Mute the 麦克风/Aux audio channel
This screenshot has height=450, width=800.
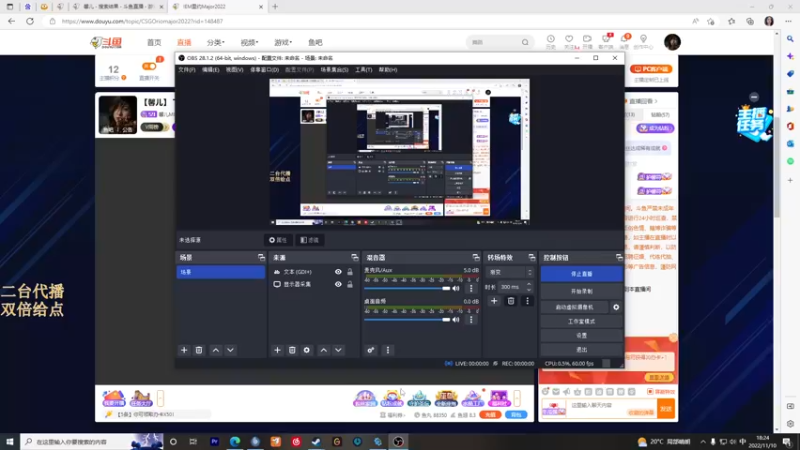[456, 289]
